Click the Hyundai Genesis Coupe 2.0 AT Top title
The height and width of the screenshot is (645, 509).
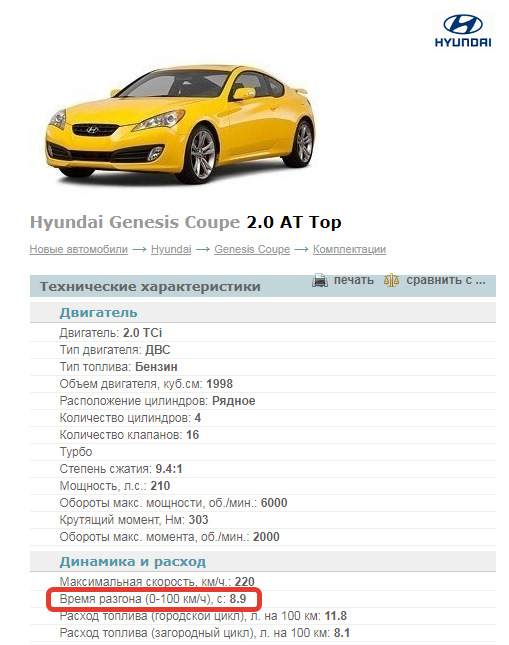click(x=186, y=223)
